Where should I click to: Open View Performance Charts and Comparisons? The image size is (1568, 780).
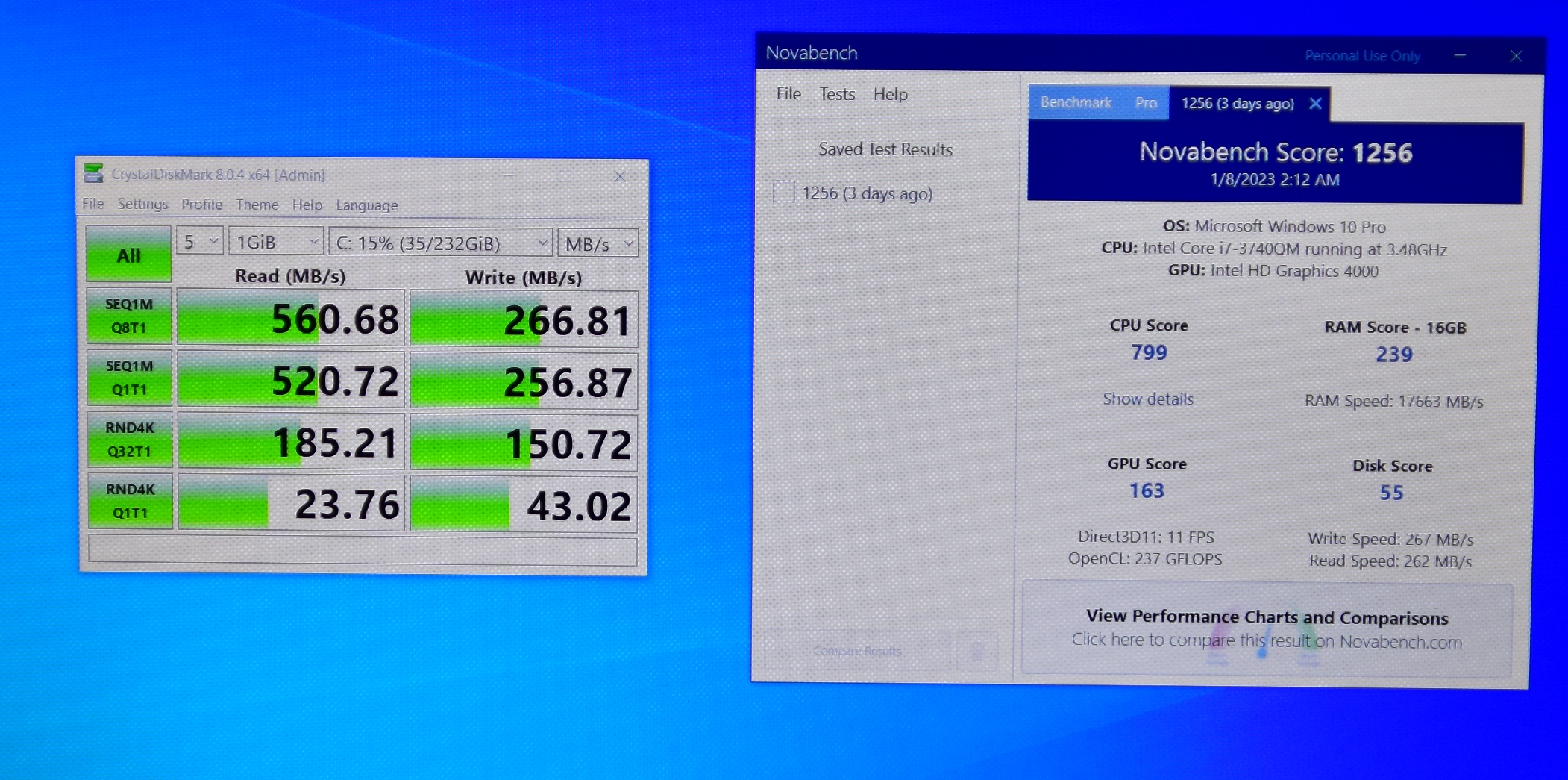(x=1267, y=628)
